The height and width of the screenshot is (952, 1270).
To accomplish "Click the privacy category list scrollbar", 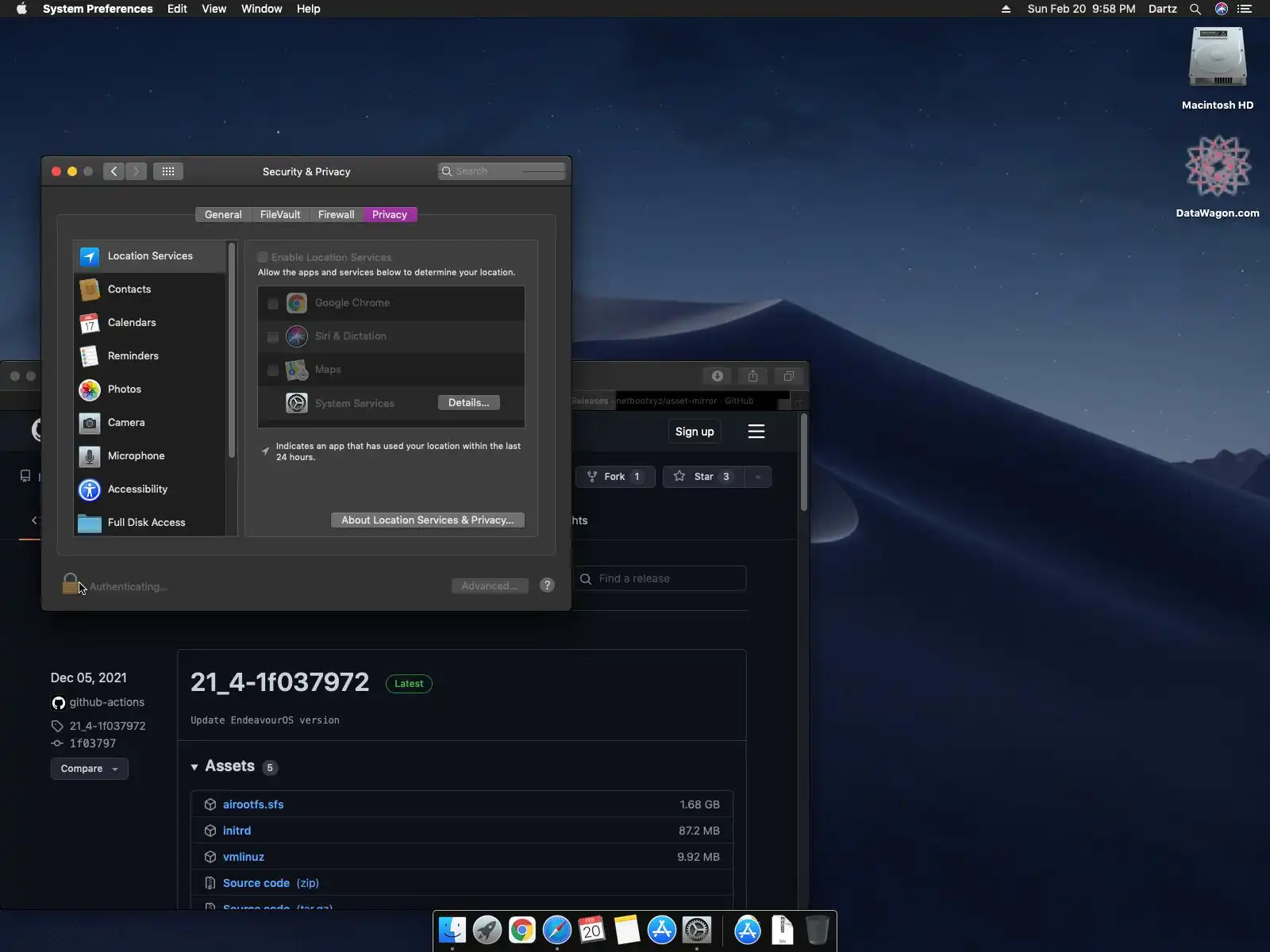I will tap(232, 351).
